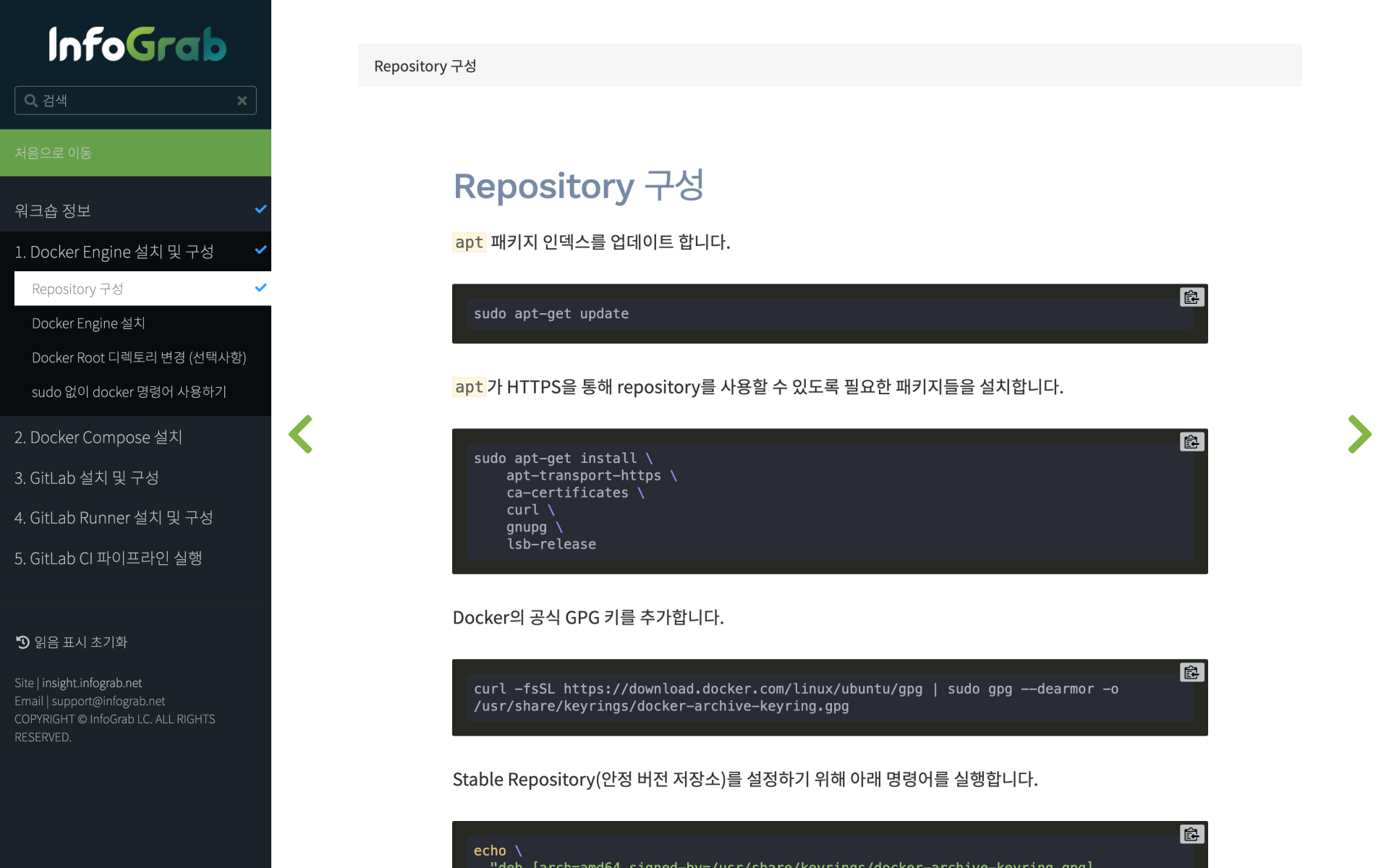Click Repository 구성 breadcrumb text
Viewport: 1389px width, 868px height.
click(x=425, y=66)
